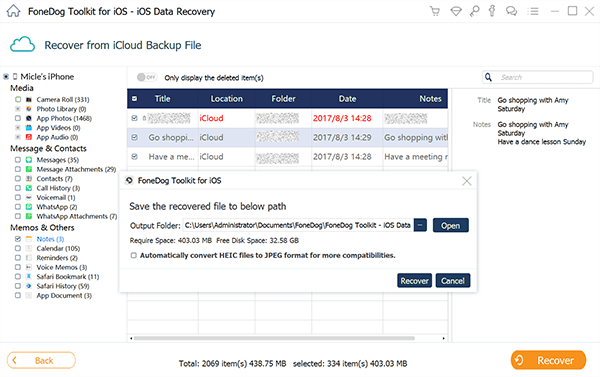Click the search magnifier icon
The image size is (600, 377).
coord(488,77)
